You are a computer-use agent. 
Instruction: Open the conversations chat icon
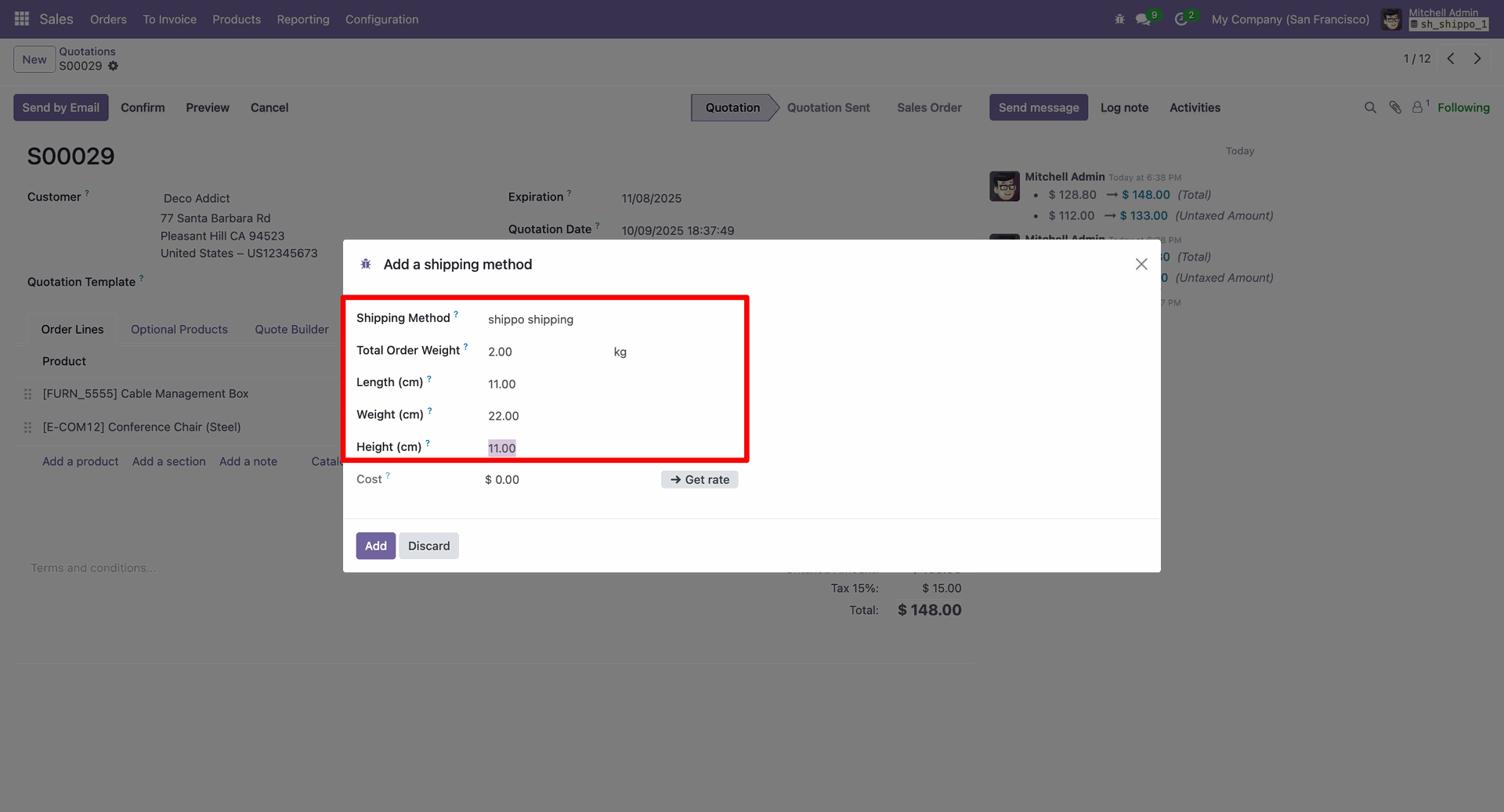click(1144, 19)
